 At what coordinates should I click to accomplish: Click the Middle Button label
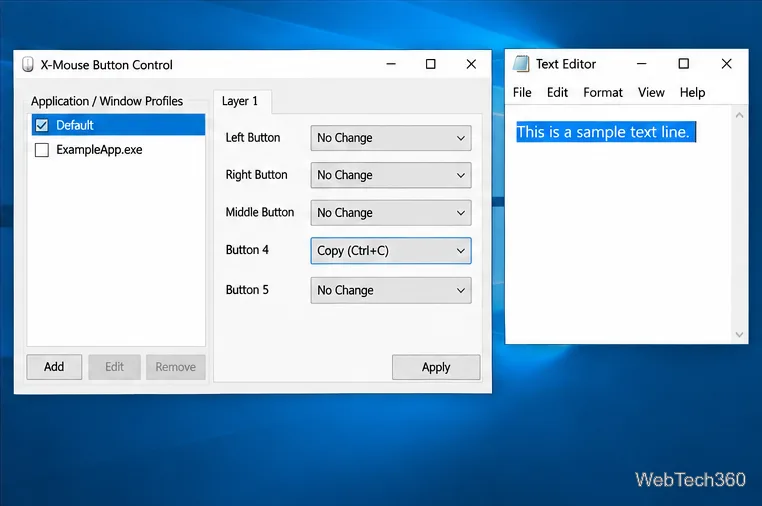click(x=260, y=212)
